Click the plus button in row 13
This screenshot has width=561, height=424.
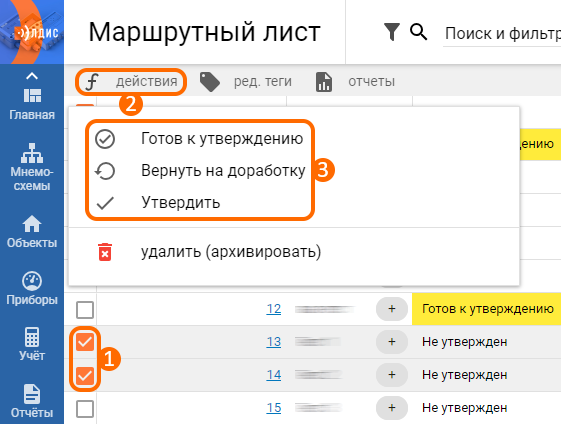[x=392, y=342]
